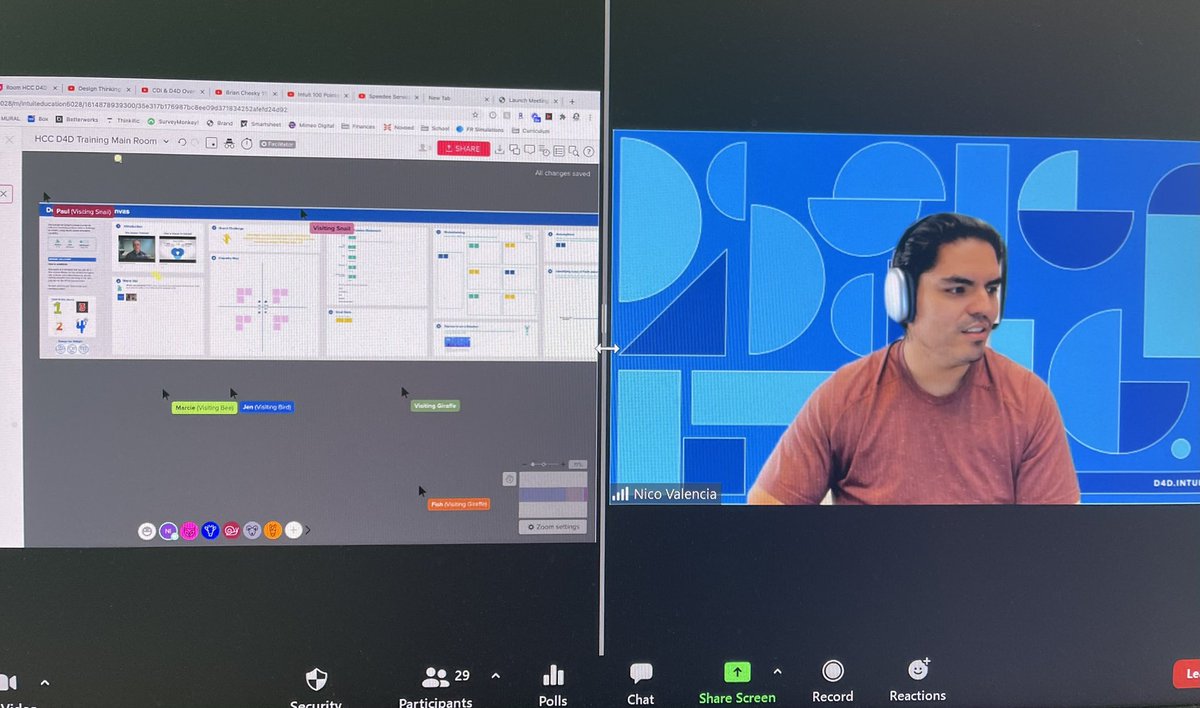Open the comments icon in Mural toolbar
The image size is (1200, 708).
(x=530, y=149)
